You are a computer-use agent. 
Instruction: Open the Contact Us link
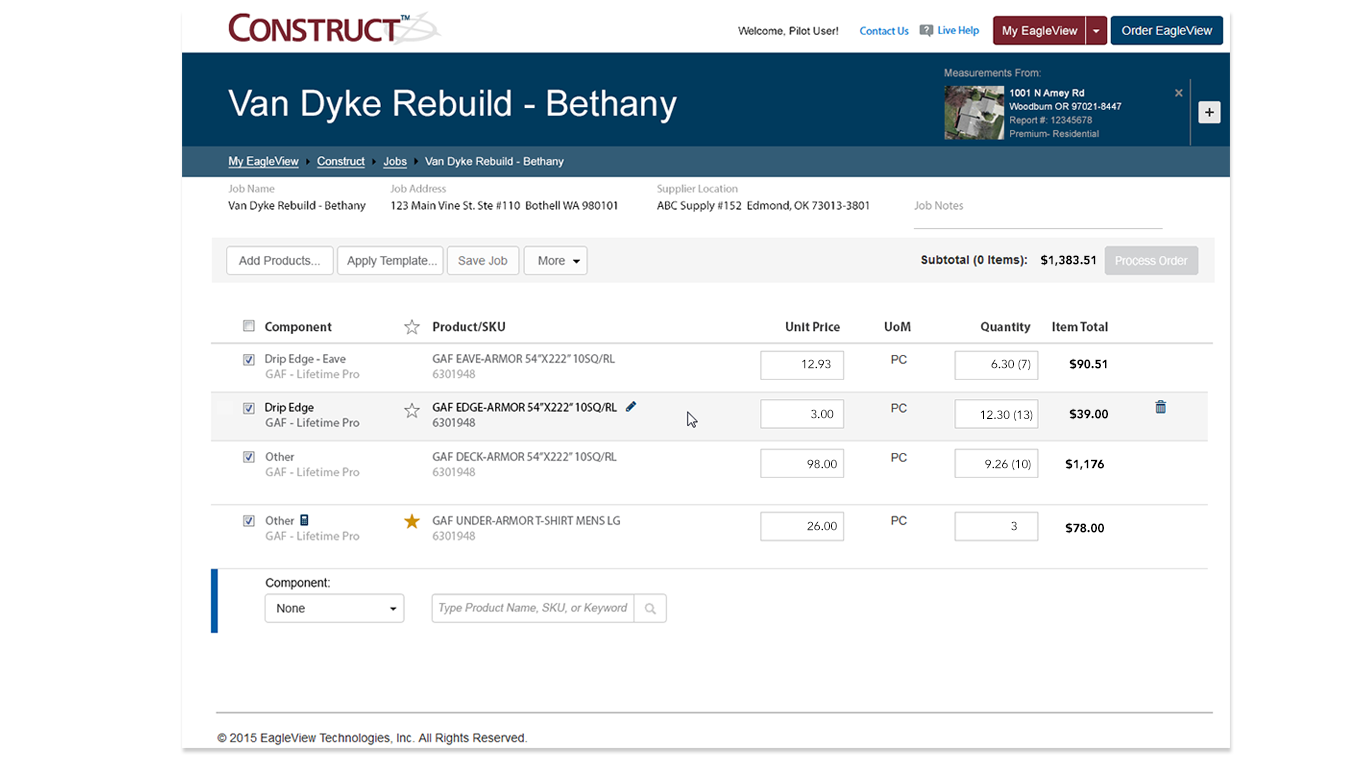pyautogui.click(x=884, y=31)
